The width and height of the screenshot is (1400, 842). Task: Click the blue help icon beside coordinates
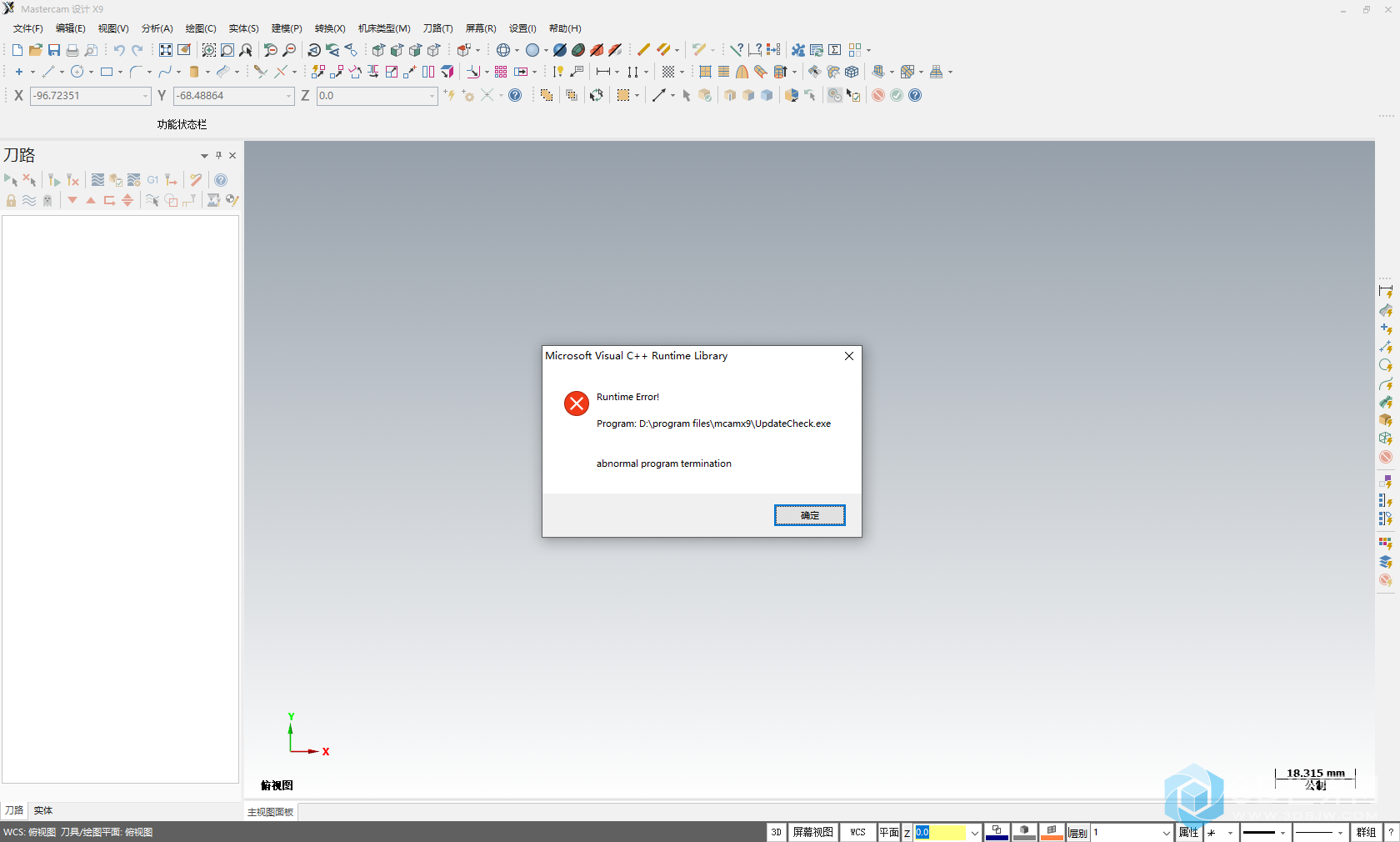[x=515, y=95]
